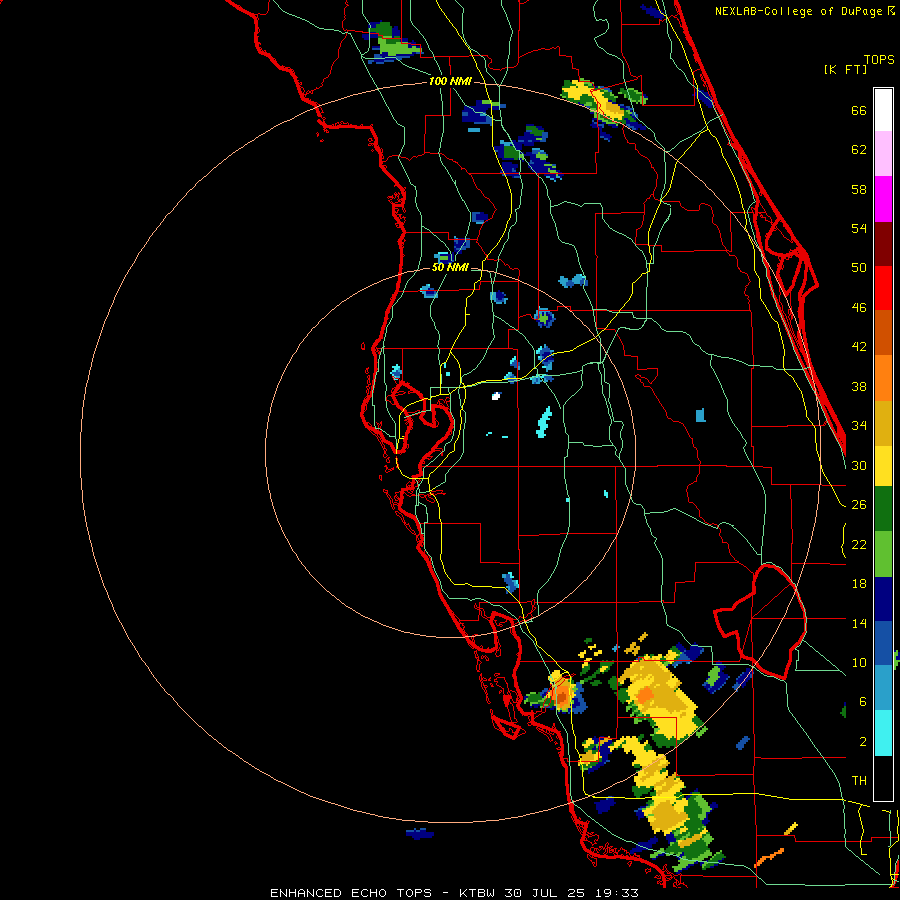Click the TH legend label
Viewport: 900px width, 900px height.
tap(859, 781)
